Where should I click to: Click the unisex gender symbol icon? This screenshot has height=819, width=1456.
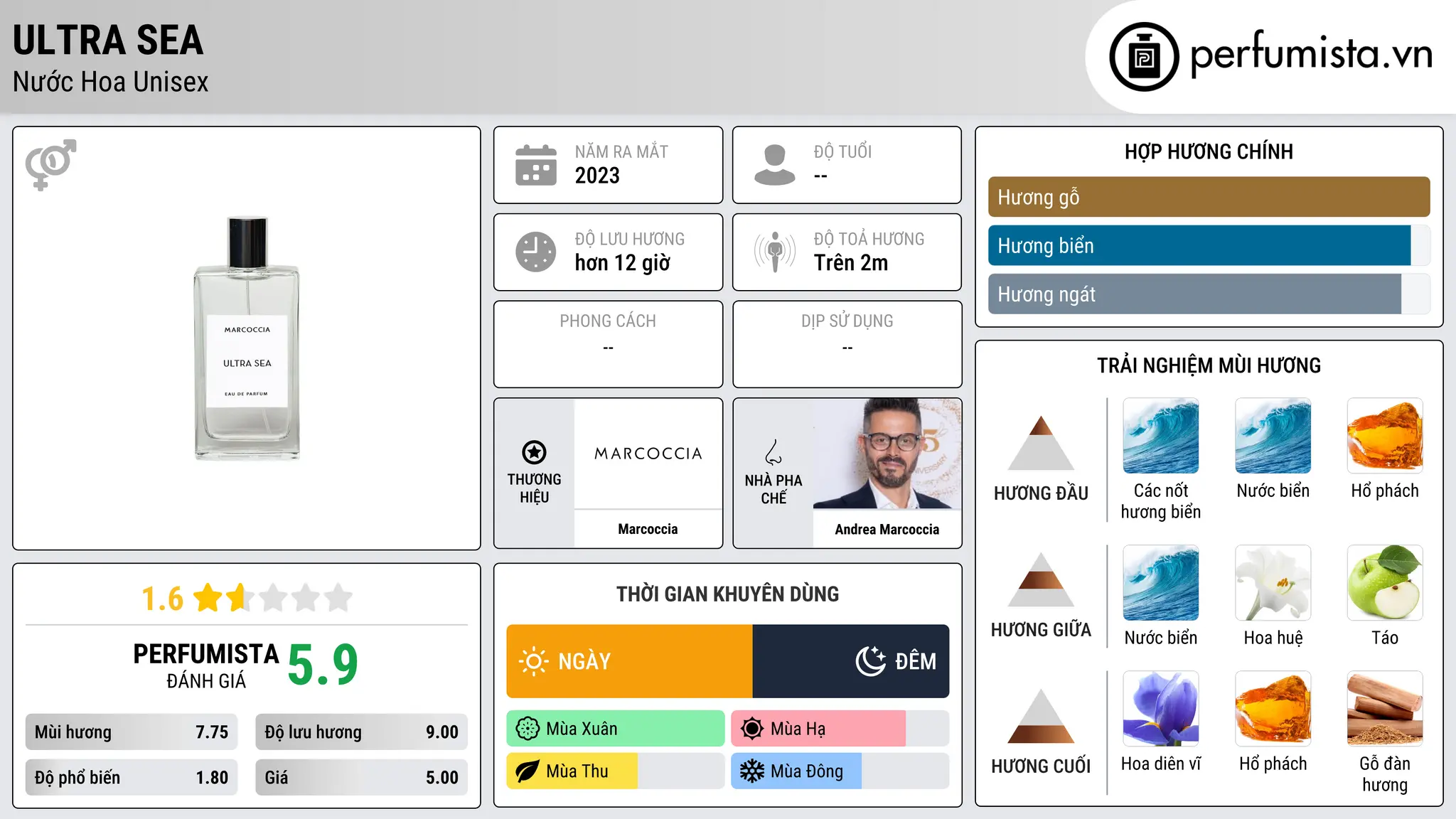50,164
